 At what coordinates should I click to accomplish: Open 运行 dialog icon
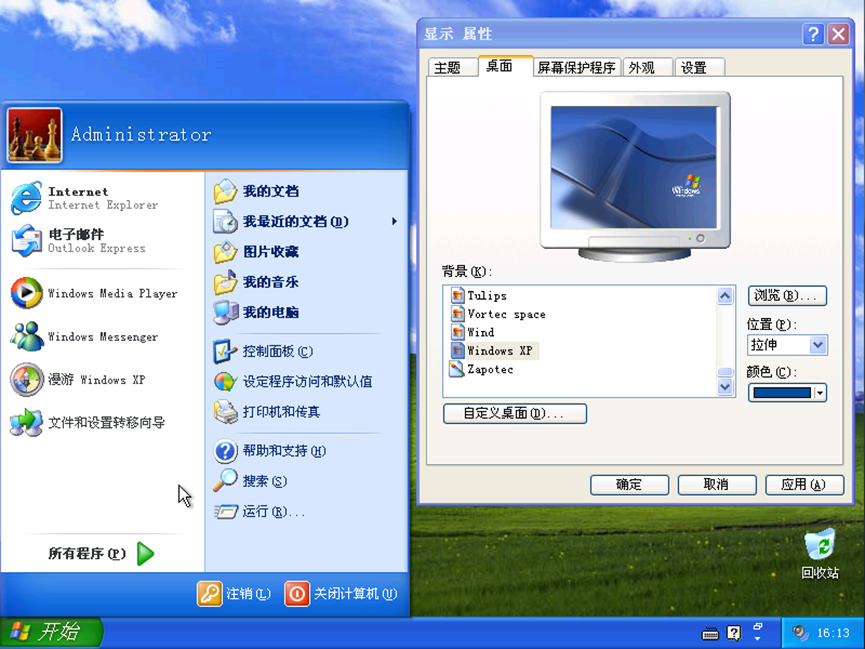click(226, 512)
